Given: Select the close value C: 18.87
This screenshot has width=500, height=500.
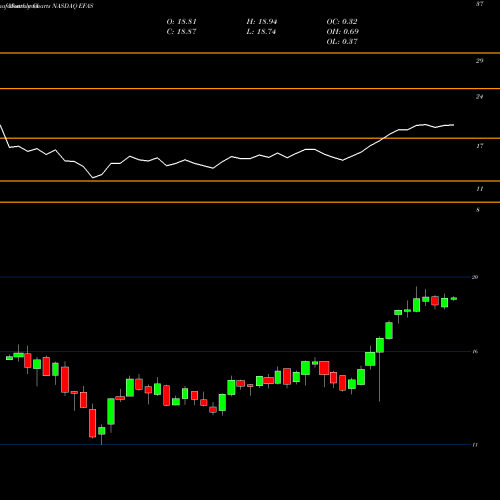Looking at the screenshot, I should (x=182, y=32).
